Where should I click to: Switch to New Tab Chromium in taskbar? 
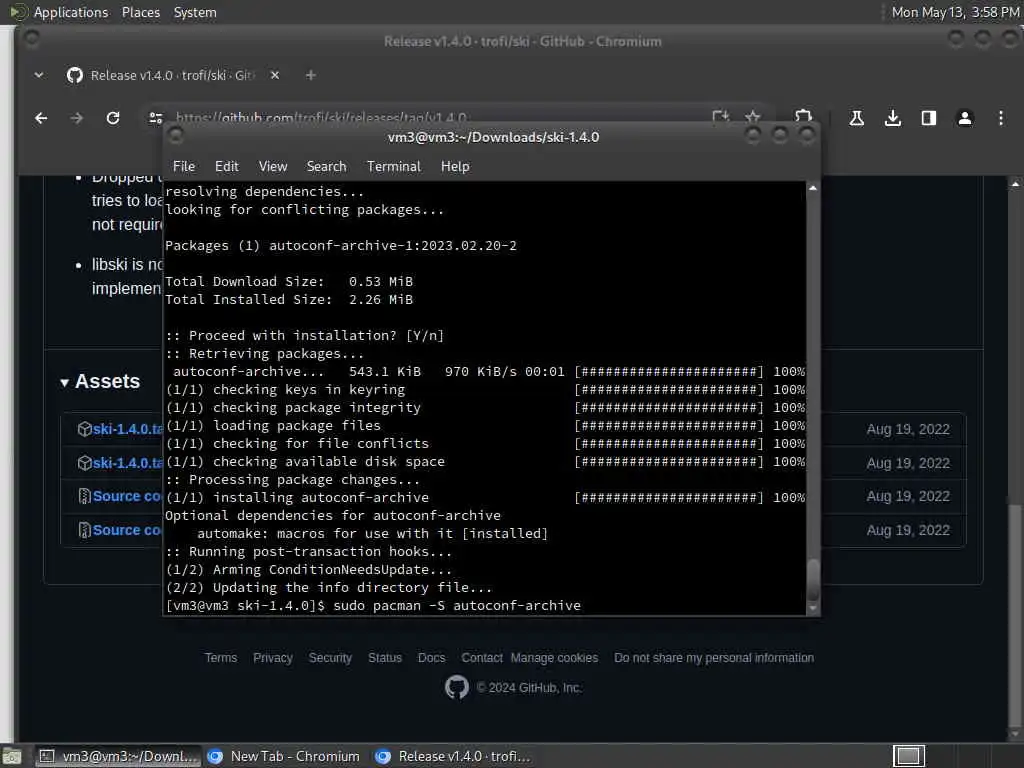(x=283, y=756)
